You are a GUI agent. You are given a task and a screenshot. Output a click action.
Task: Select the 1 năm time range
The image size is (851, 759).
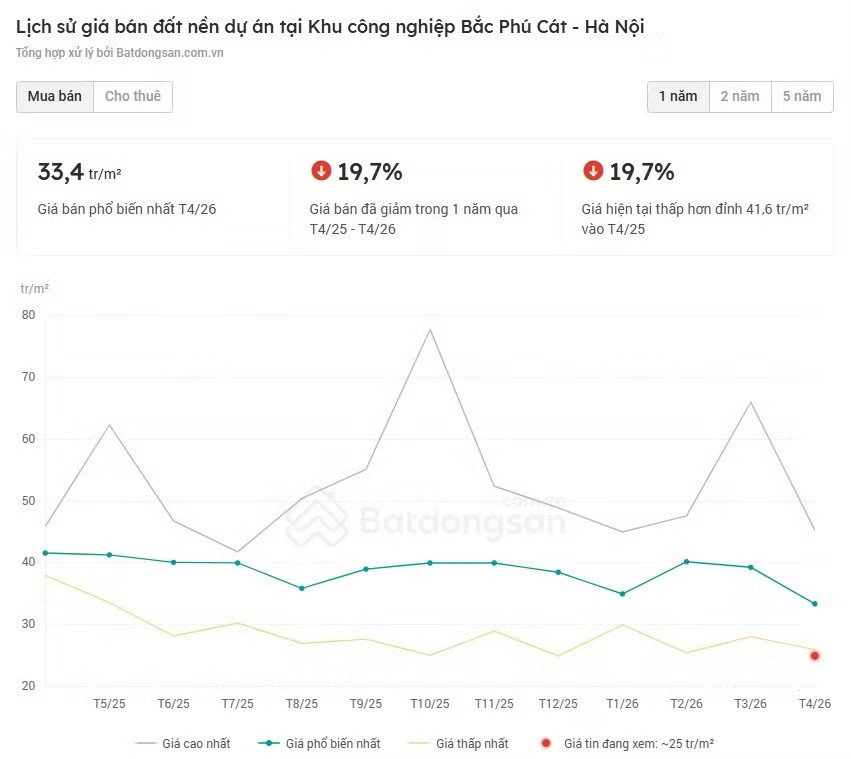point(678,97)
